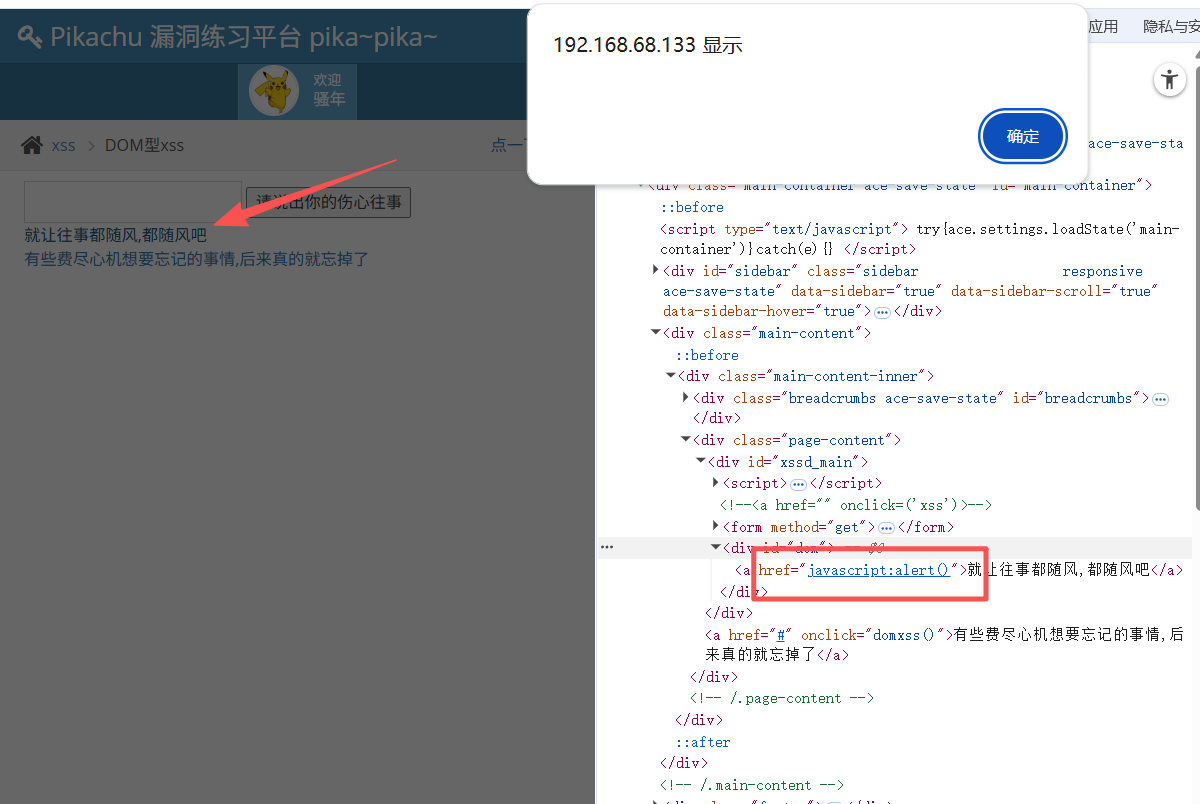Click the DOM型xss breadcrumb text
The height and width of the screenshot is (804, 1200).
point(145,146)
